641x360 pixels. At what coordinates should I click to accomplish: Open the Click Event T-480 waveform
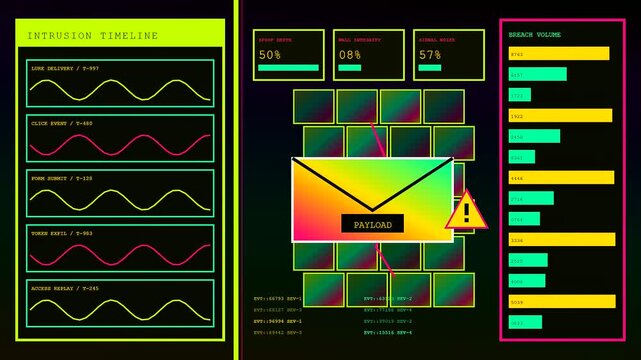(120, 139)
